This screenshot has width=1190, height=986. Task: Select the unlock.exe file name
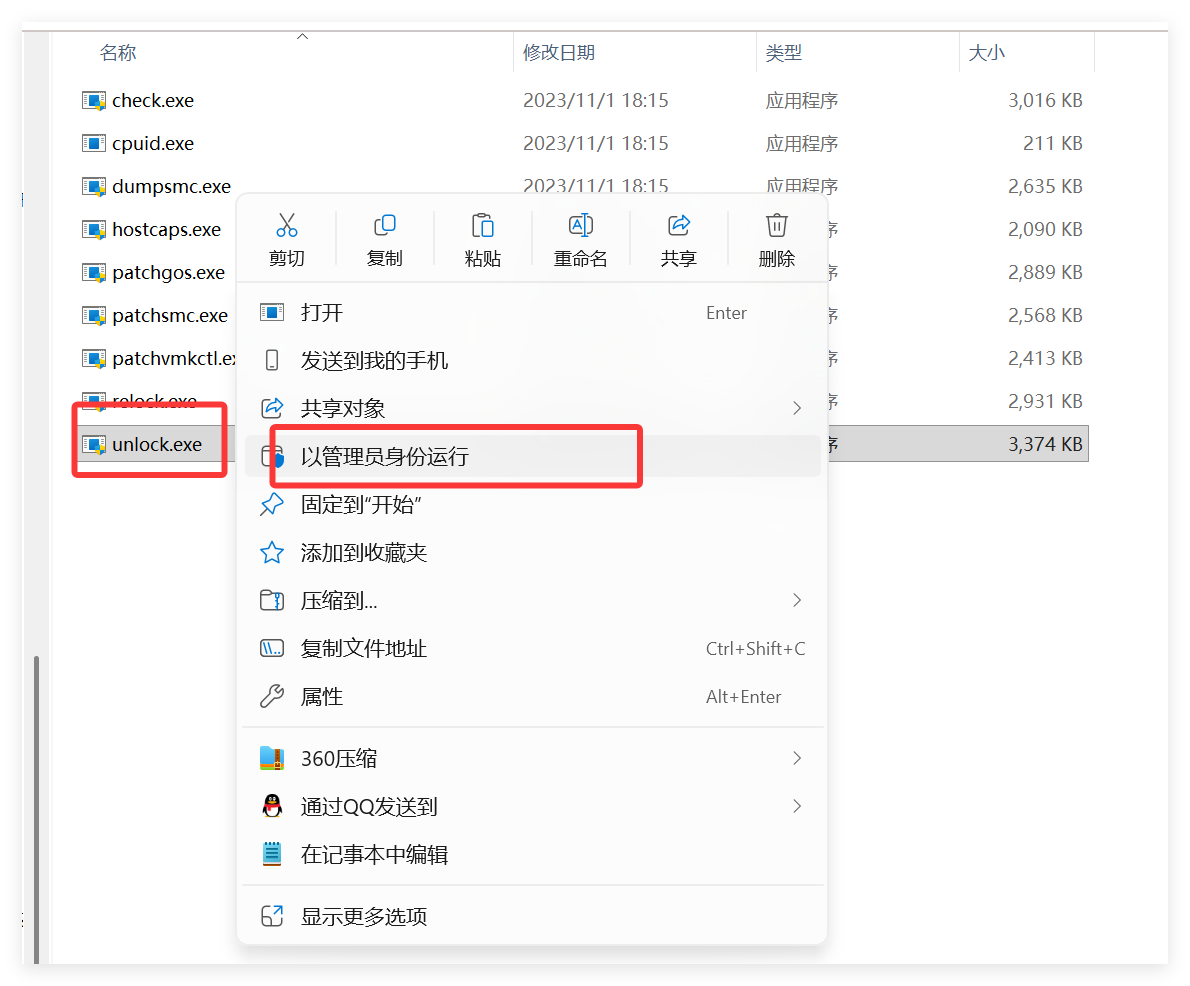tap(157, 444)
